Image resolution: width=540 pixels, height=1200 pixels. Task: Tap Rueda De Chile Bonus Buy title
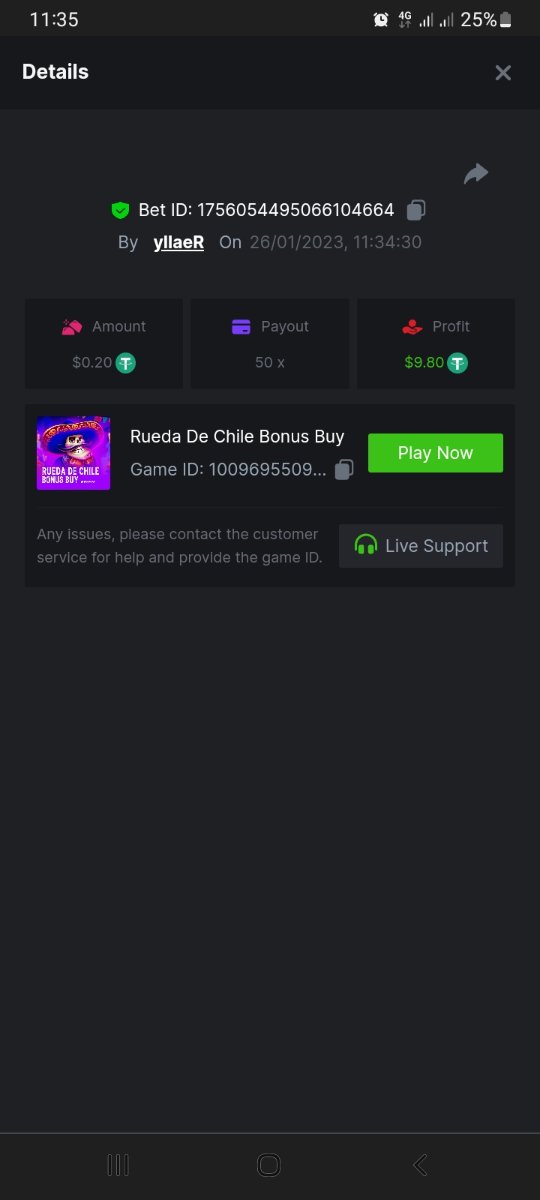[237, 437]
